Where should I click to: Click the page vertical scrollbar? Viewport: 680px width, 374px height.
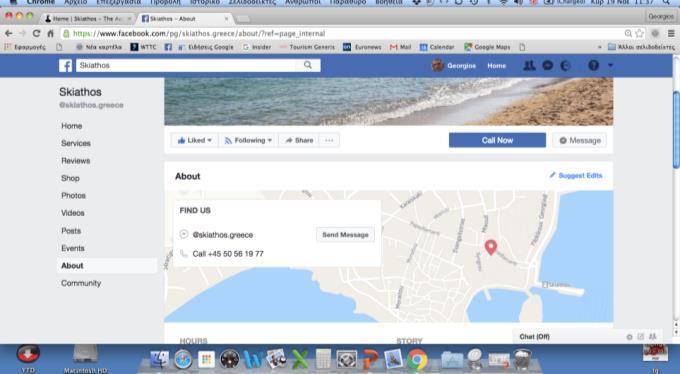coord(676,129)
